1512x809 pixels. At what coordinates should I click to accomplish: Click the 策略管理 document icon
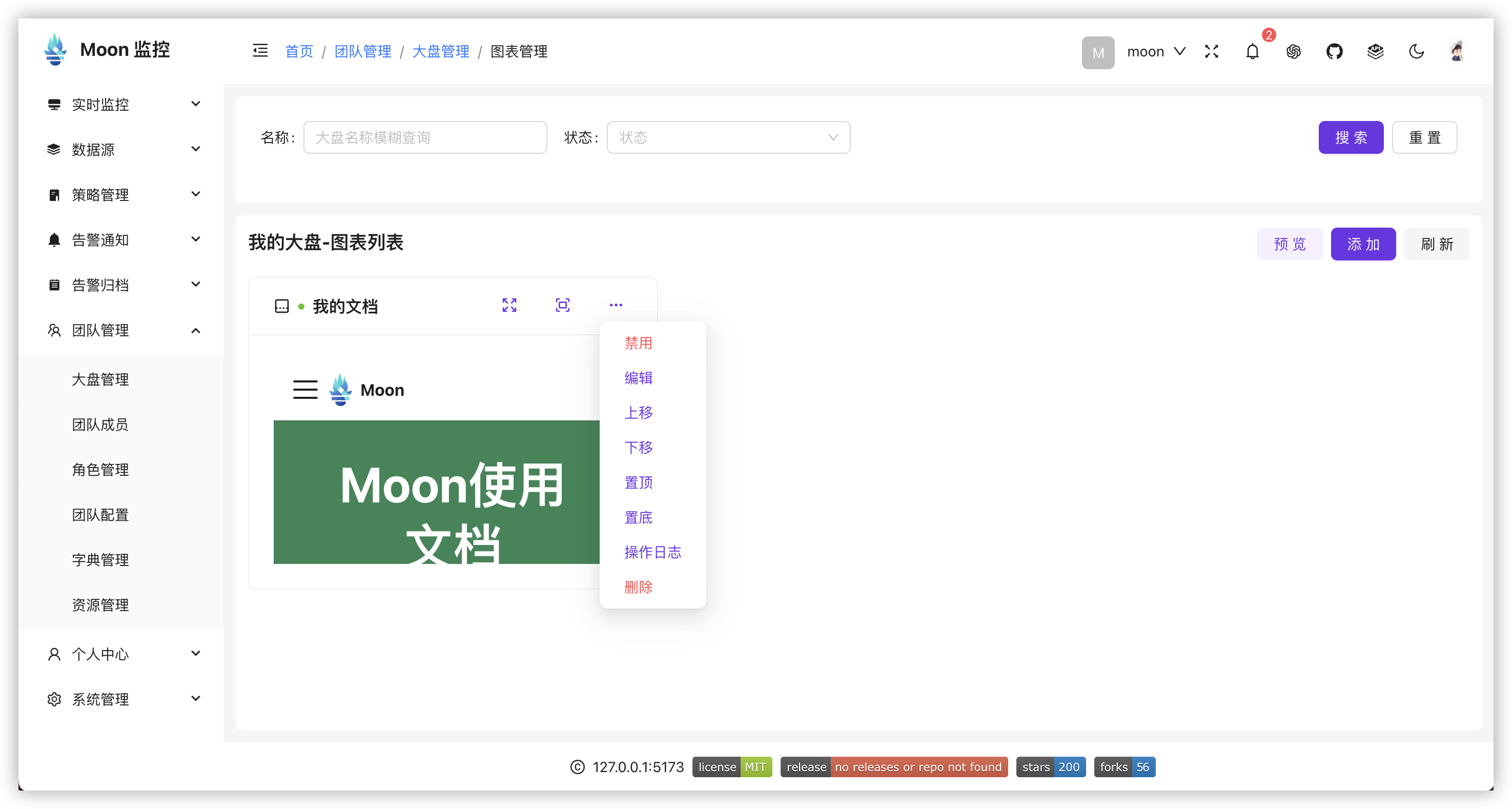coord(54,194)
